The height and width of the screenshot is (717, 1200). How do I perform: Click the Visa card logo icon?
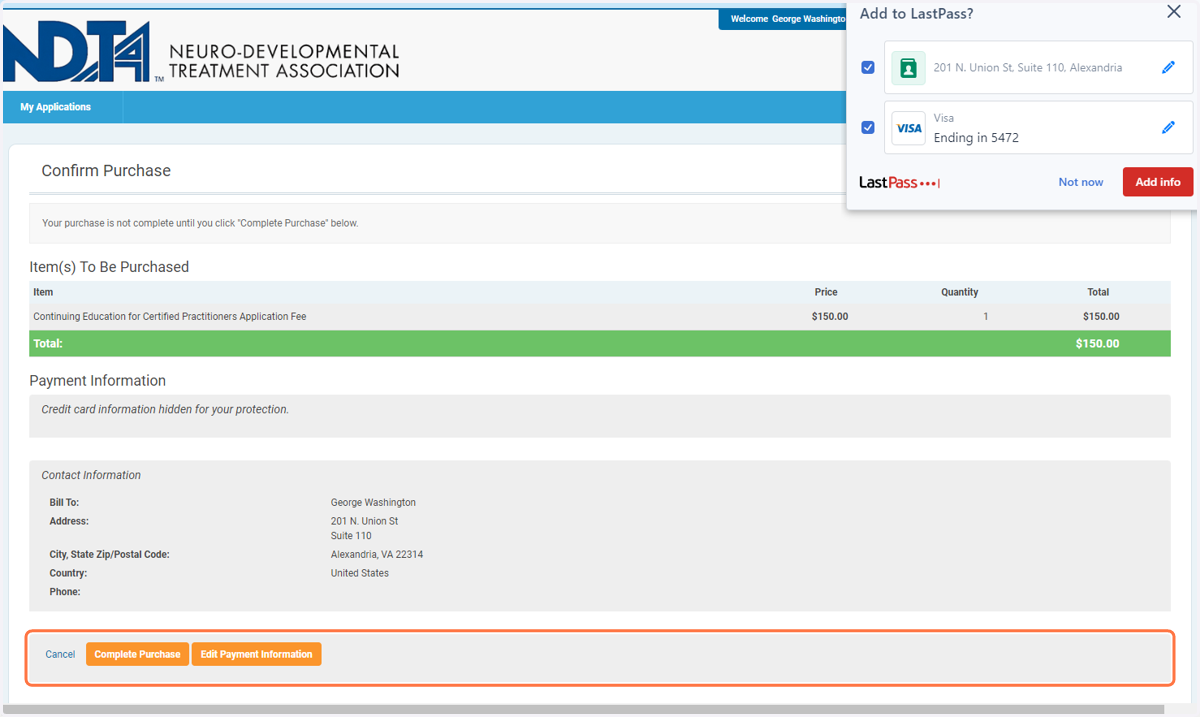click(908, 128)
